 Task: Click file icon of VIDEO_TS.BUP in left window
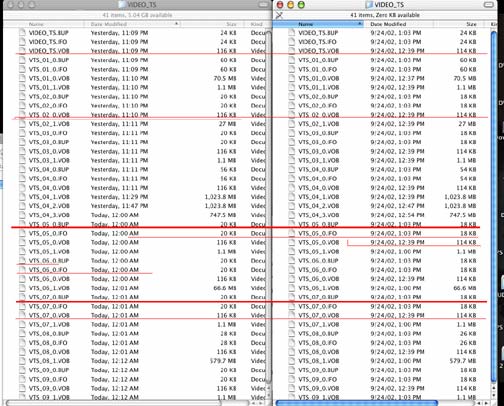[x=22, y=33]
